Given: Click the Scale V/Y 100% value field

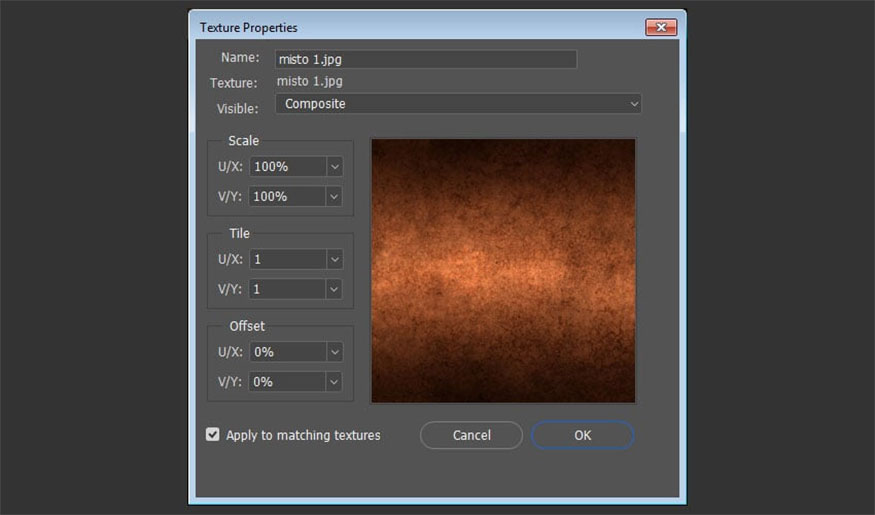Looking at the screenshot, I should pos(287,197).
